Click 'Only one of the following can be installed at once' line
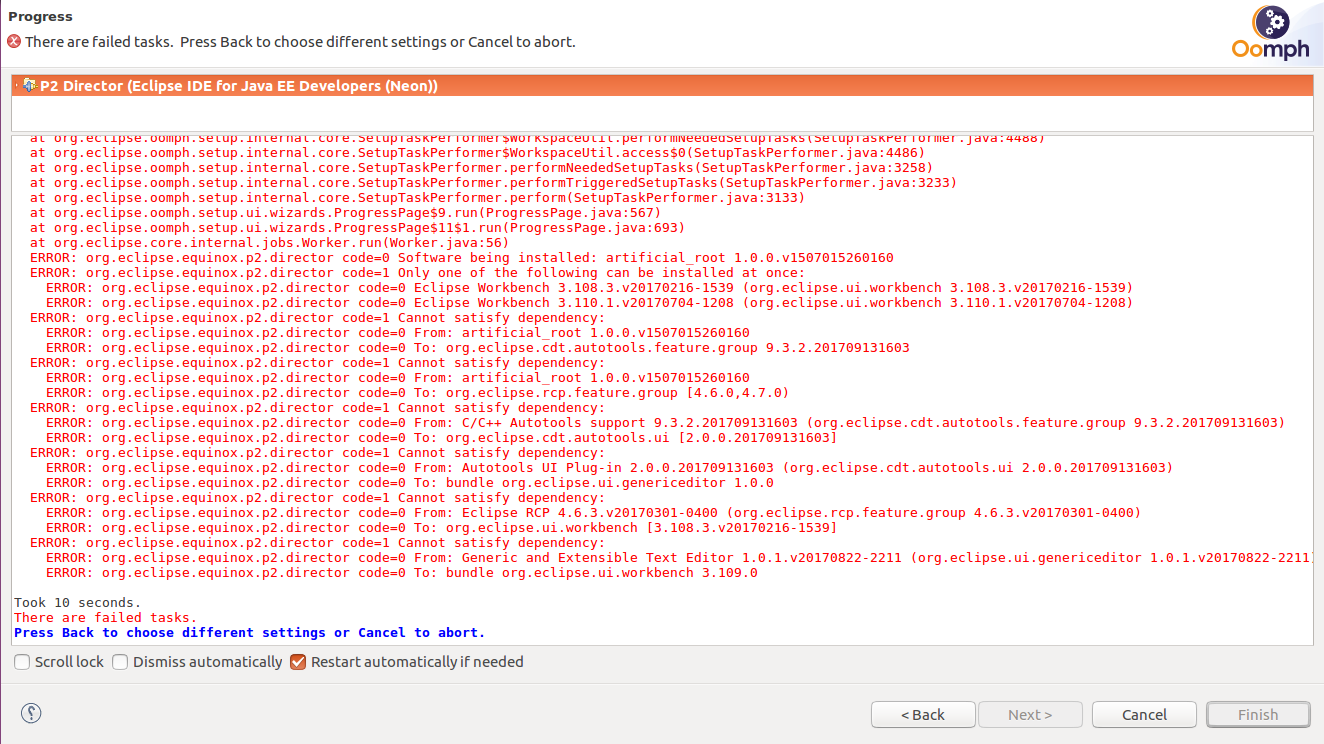This screenshot has width=1324, height=744. tap(417, 273)
